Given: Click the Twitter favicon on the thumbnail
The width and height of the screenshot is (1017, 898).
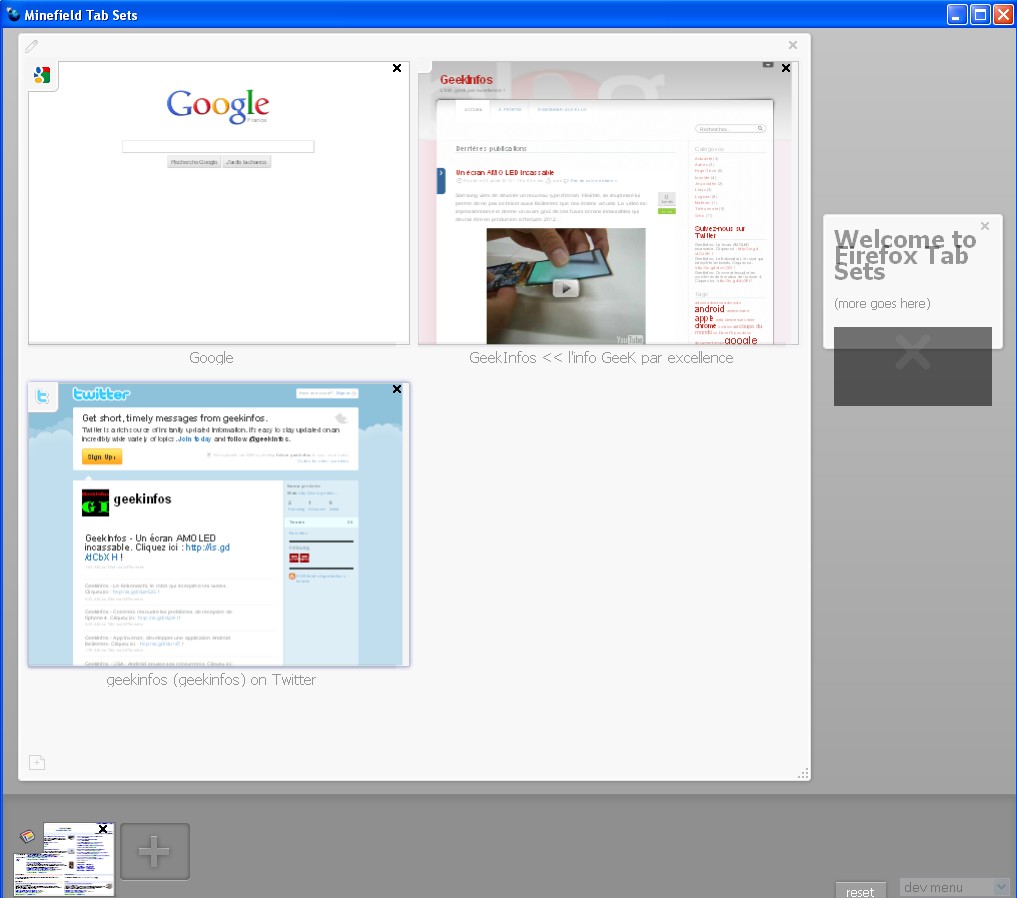Looking at the screenshot, I should (42, 397).
